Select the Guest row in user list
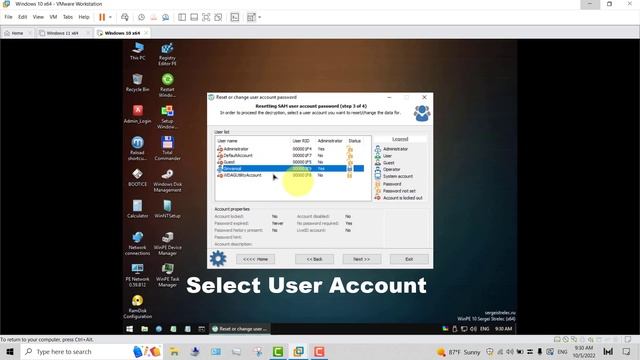640x360 pixels. tap(290, 162)
